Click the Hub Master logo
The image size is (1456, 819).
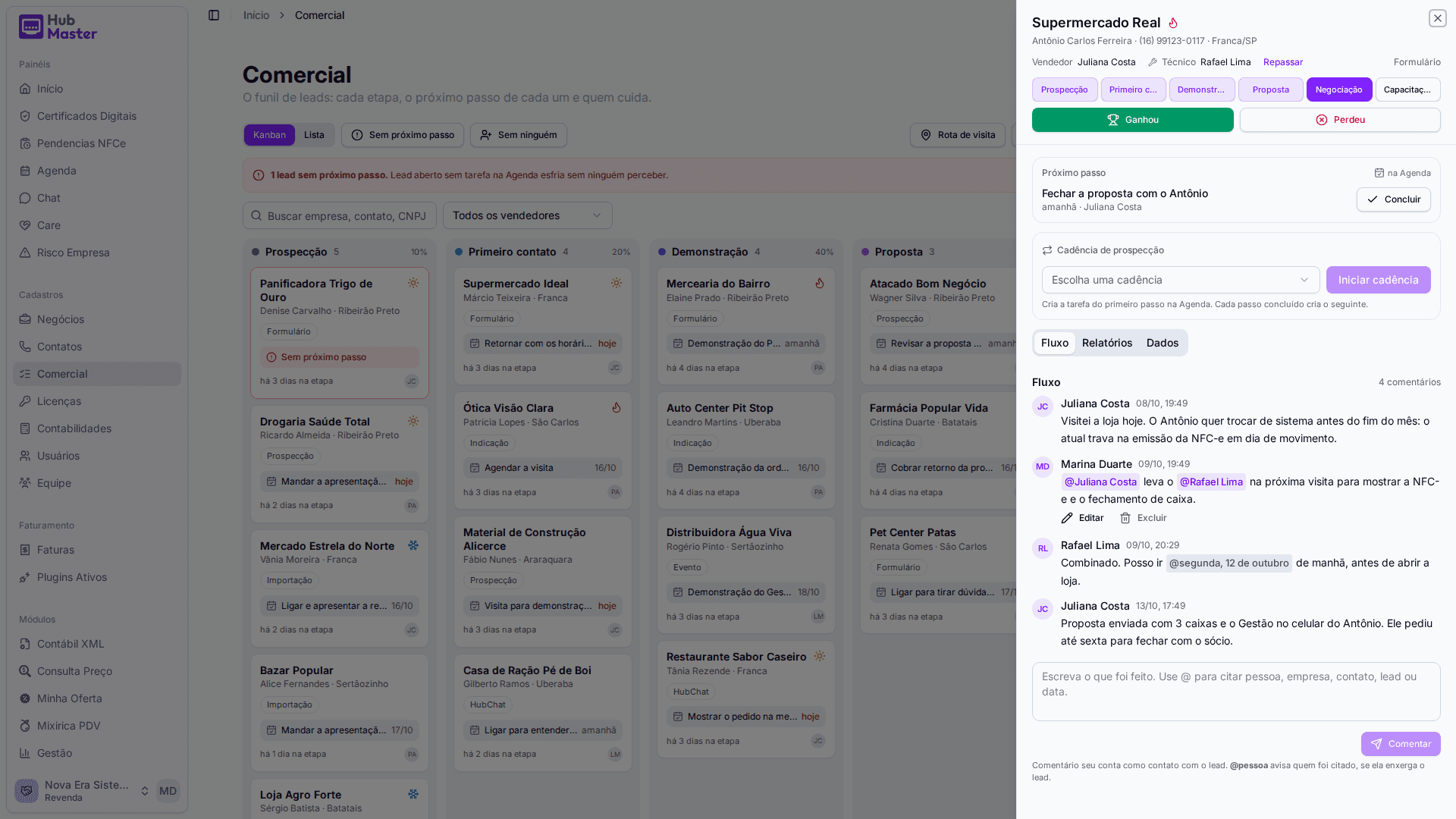click(x=58, y=27)
